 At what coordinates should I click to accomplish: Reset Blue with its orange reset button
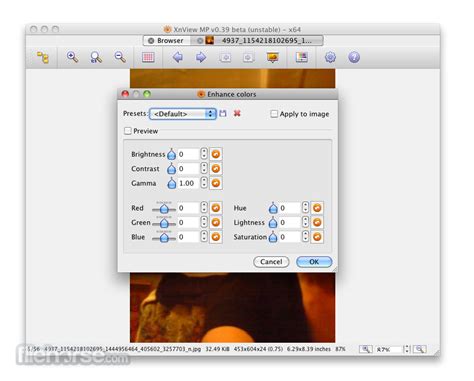(x=216, y=237)
